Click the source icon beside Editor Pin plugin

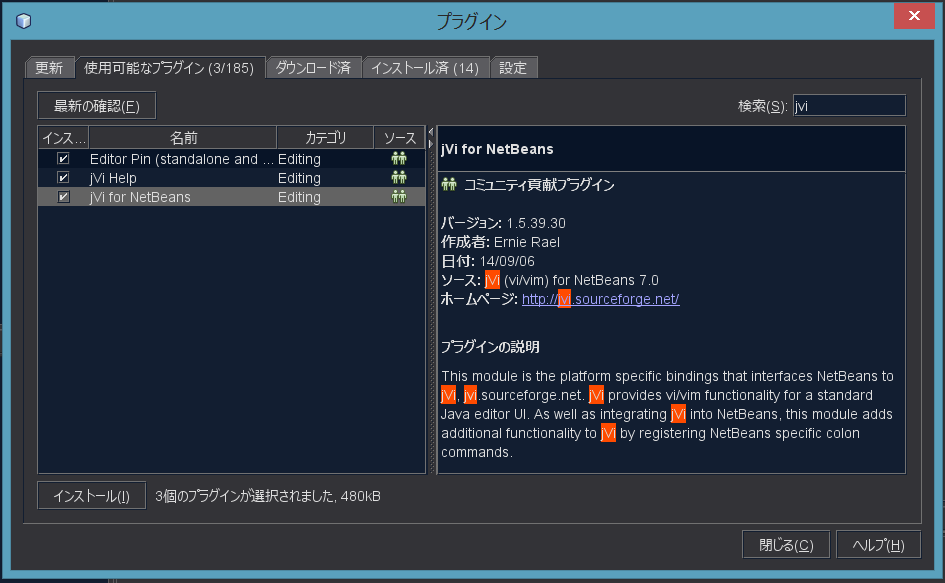pyautogui.click(x=399, y=159)
